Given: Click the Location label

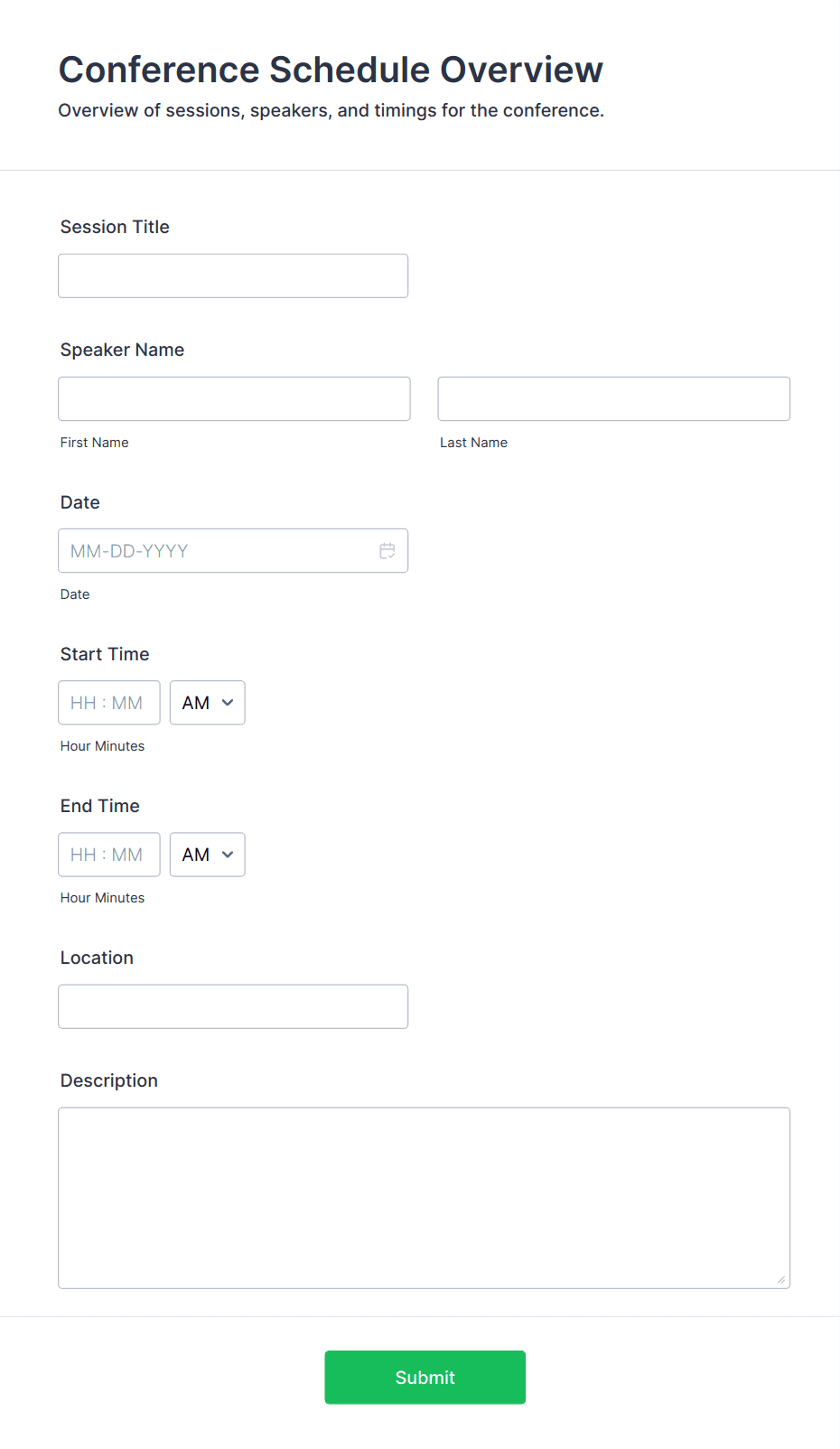Looking at the screenshot, I should click(x=97, y=958).
